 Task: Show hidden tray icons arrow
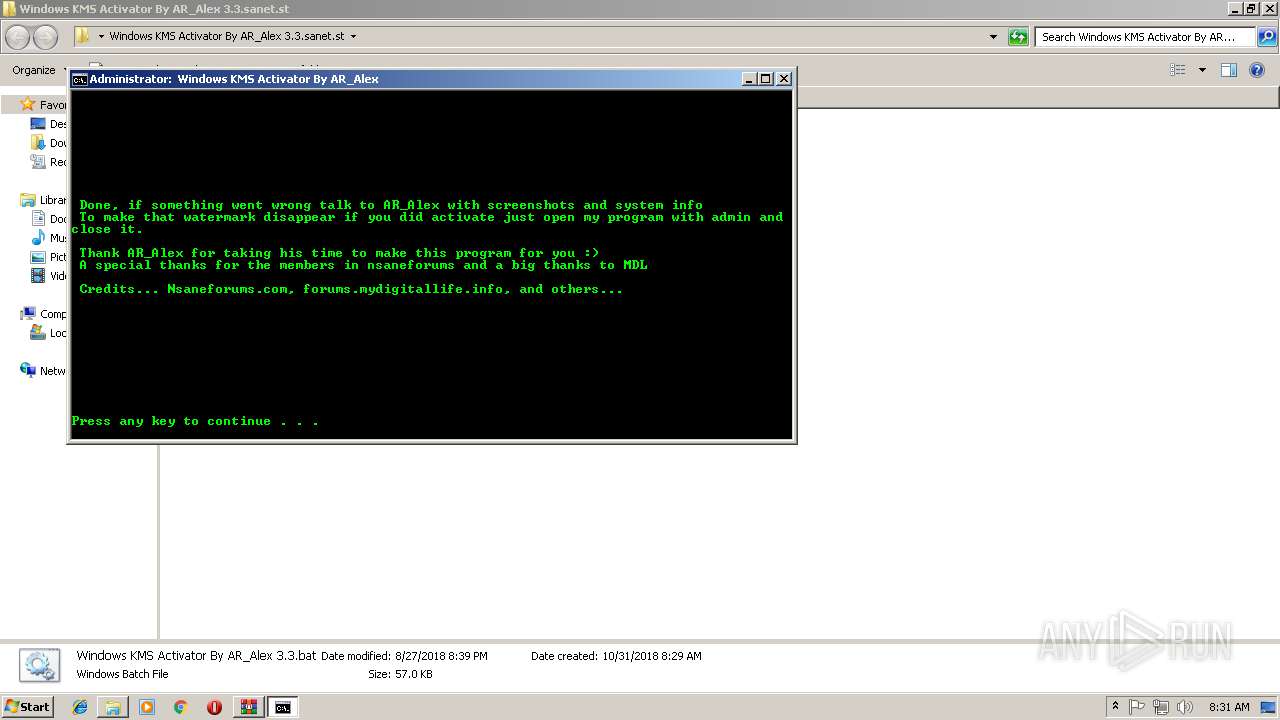point(1115,707)
